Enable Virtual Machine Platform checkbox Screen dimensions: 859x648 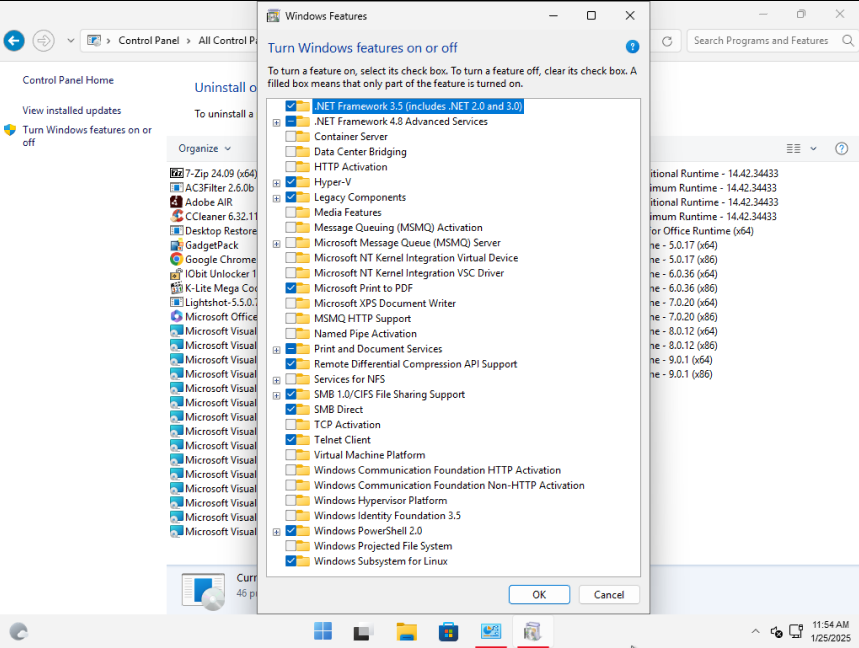point(291,455)
